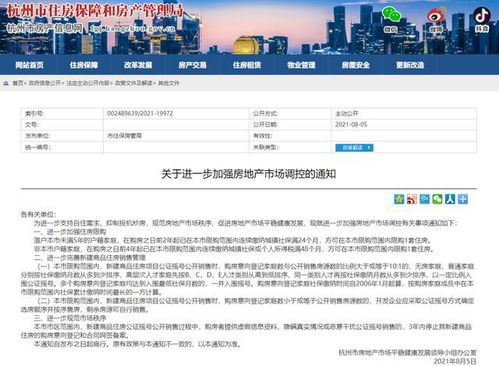Share to Qzone with the star icon
The image size is (499, 366).
click(x=399, y=199)
